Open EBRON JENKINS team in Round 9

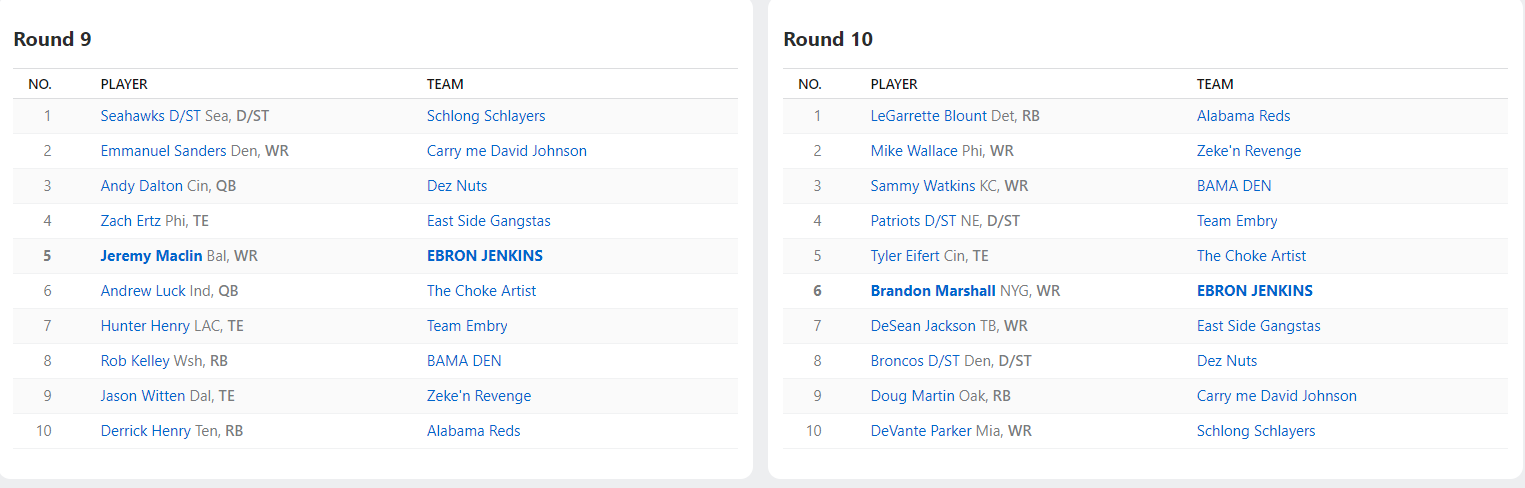coord(484,256)
